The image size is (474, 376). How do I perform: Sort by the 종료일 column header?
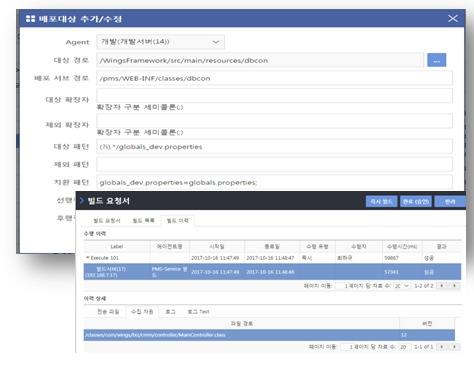(x=272, y=247)
